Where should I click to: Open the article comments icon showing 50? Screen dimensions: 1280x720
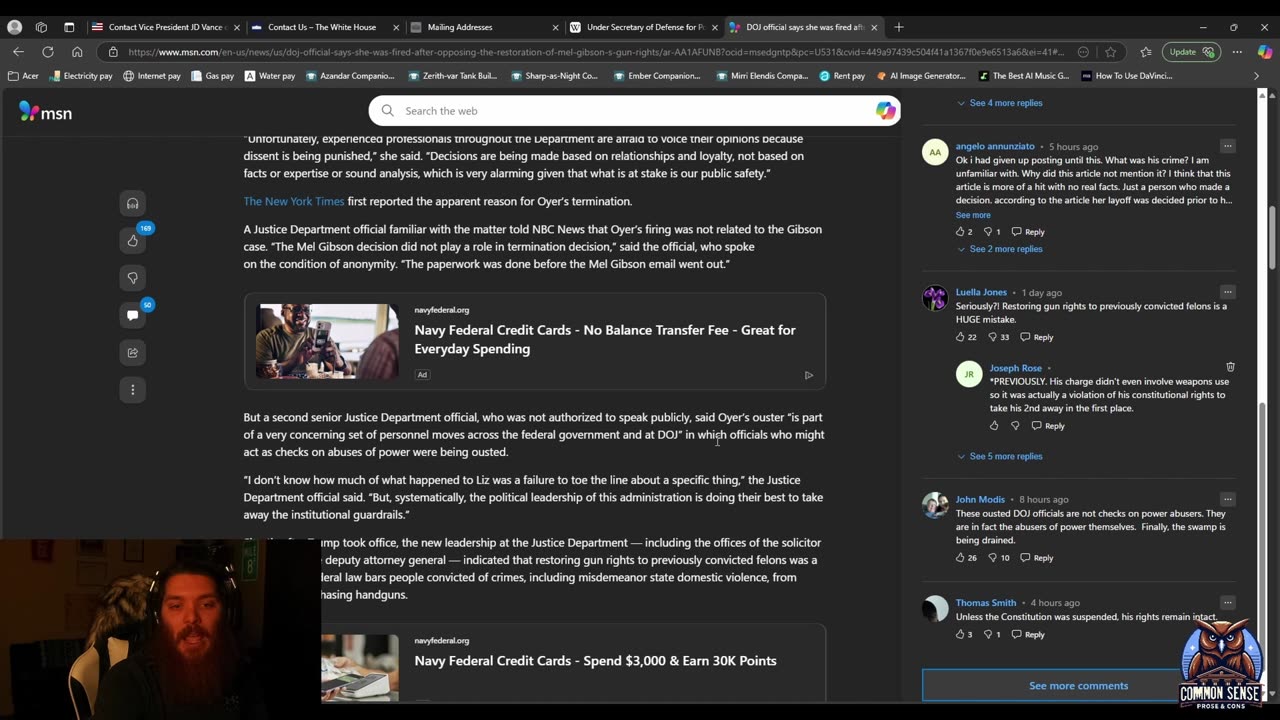(x=132, y=315)
